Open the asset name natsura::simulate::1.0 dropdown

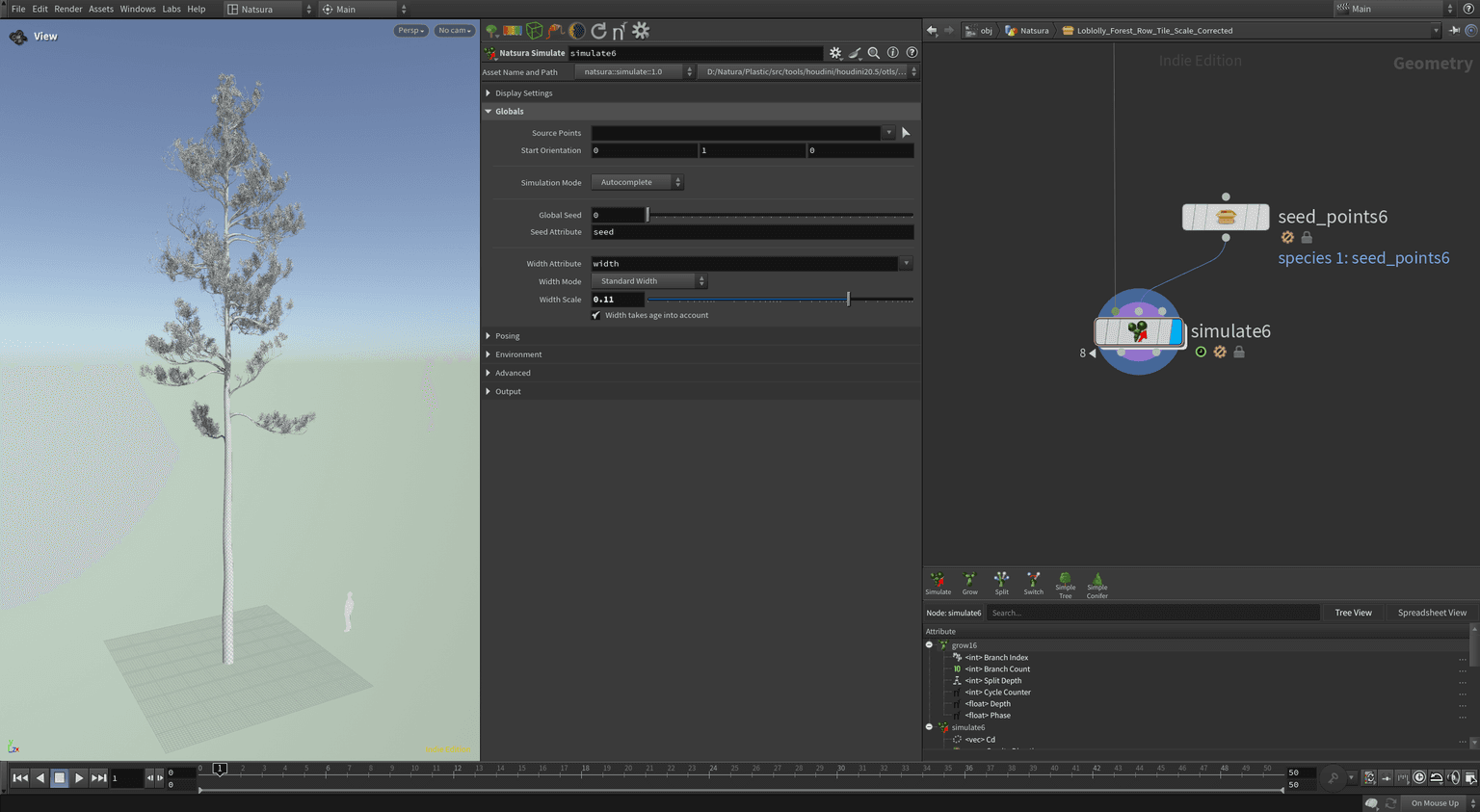pos(635,71)
